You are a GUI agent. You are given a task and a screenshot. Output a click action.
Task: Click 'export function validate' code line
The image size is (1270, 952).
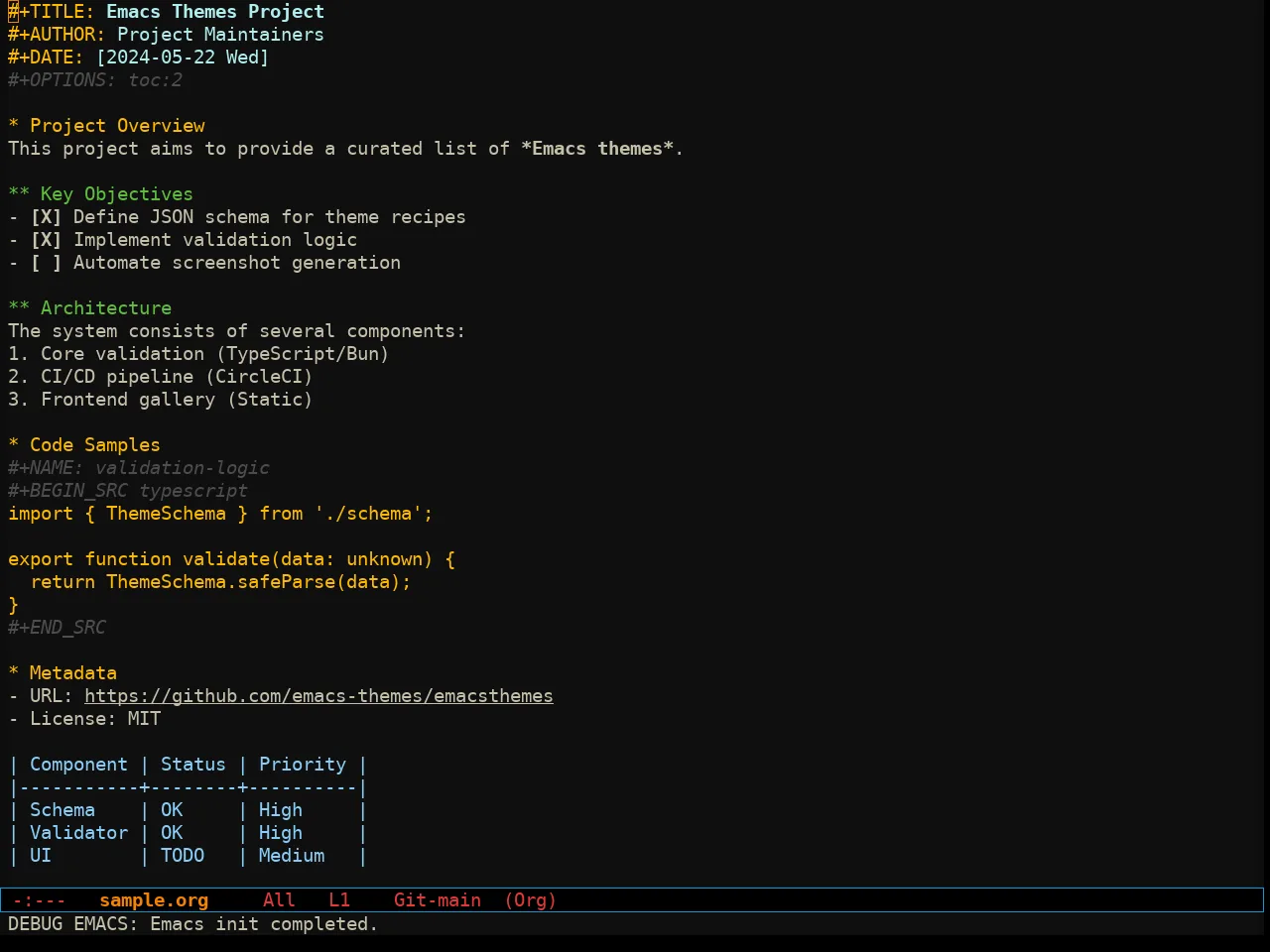[x=231, y=559]
